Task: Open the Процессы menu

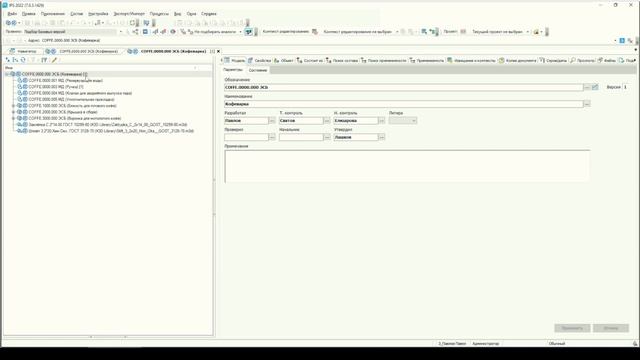Action: click(159, 13)
